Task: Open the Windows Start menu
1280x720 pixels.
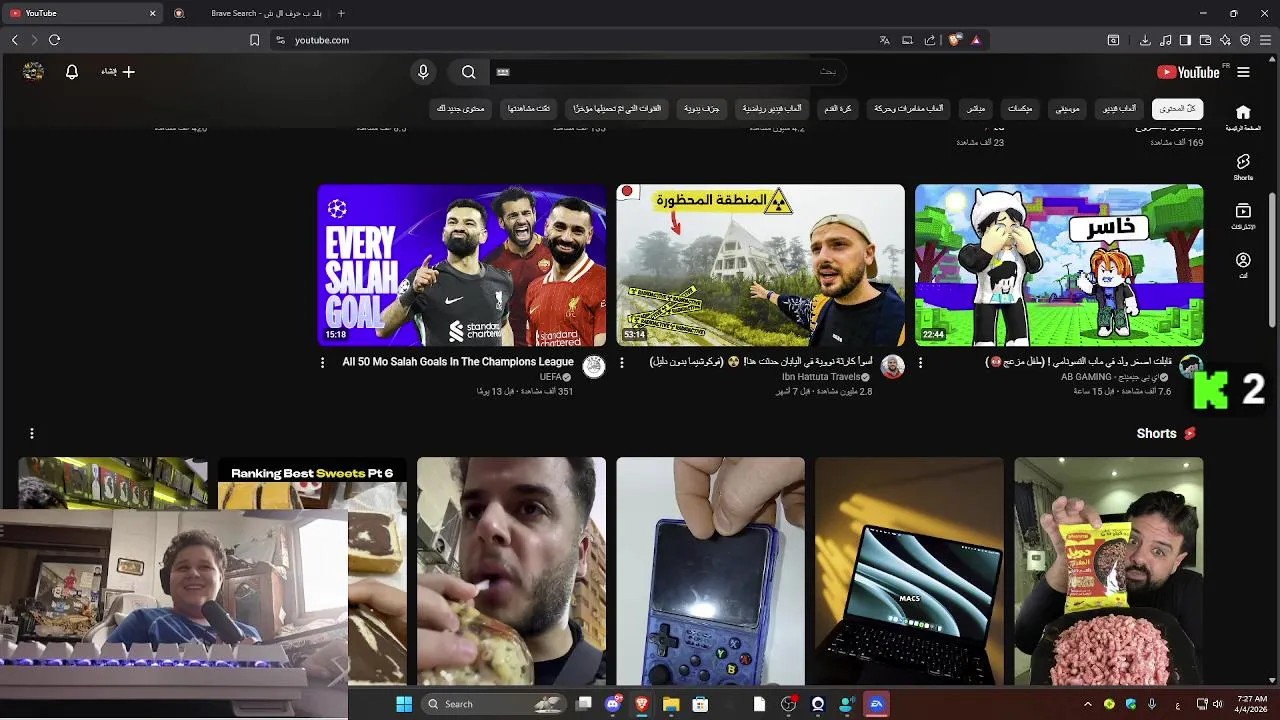Action: click(404, 704)
